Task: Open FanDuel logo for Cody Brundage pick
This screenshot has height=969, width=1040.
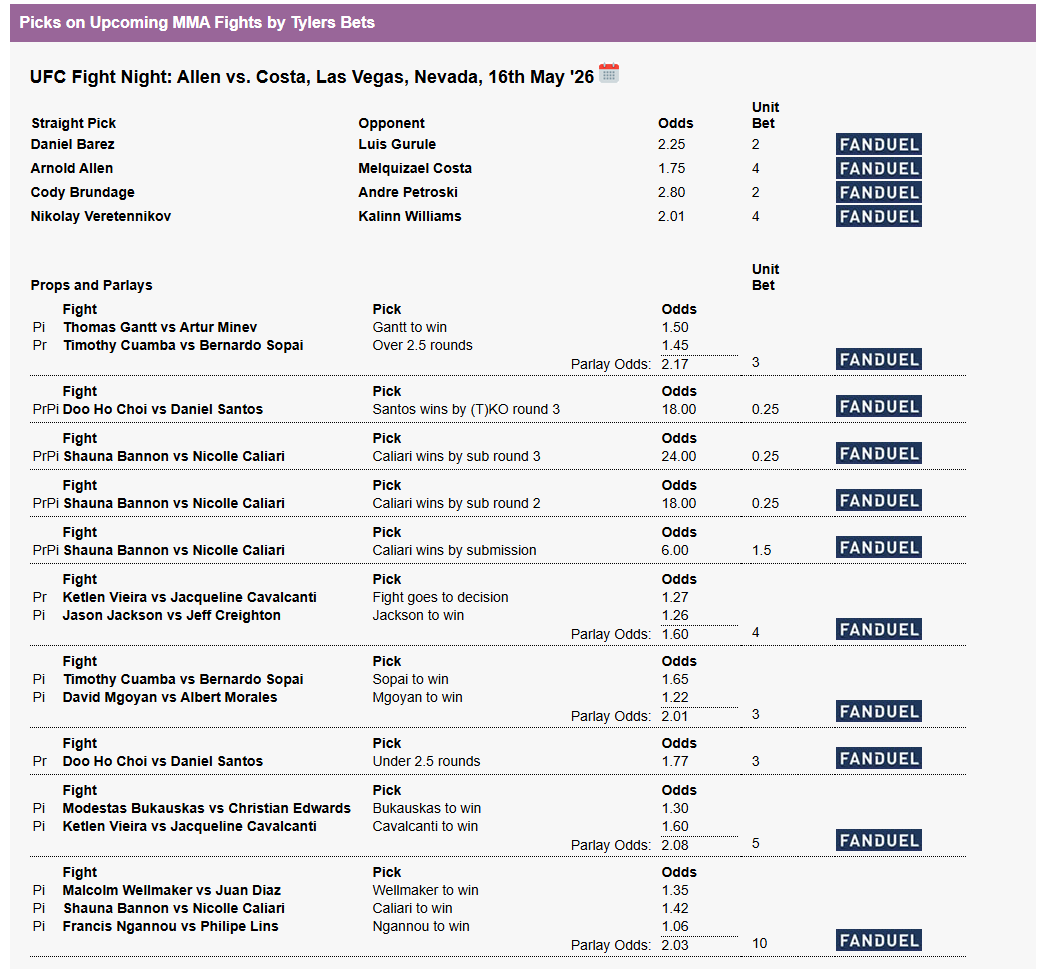Action: pyautogui.click(x=878, y=192)
